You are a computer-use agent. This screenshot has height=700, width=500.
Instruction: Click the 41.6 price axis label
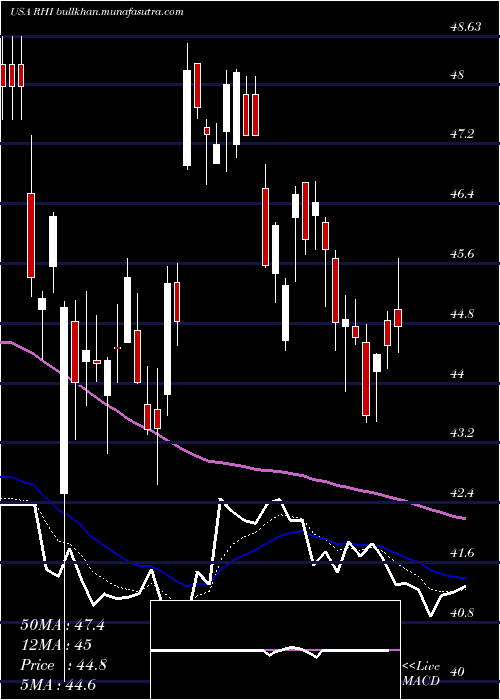coord(462,552)
